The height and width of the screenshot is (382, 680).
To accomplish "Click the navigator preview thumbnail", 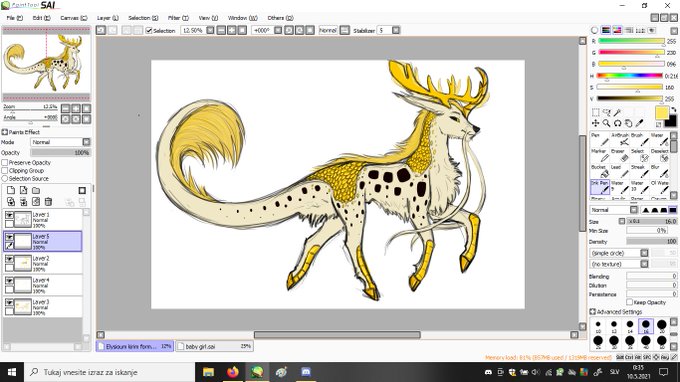I will tap(46, 64).
